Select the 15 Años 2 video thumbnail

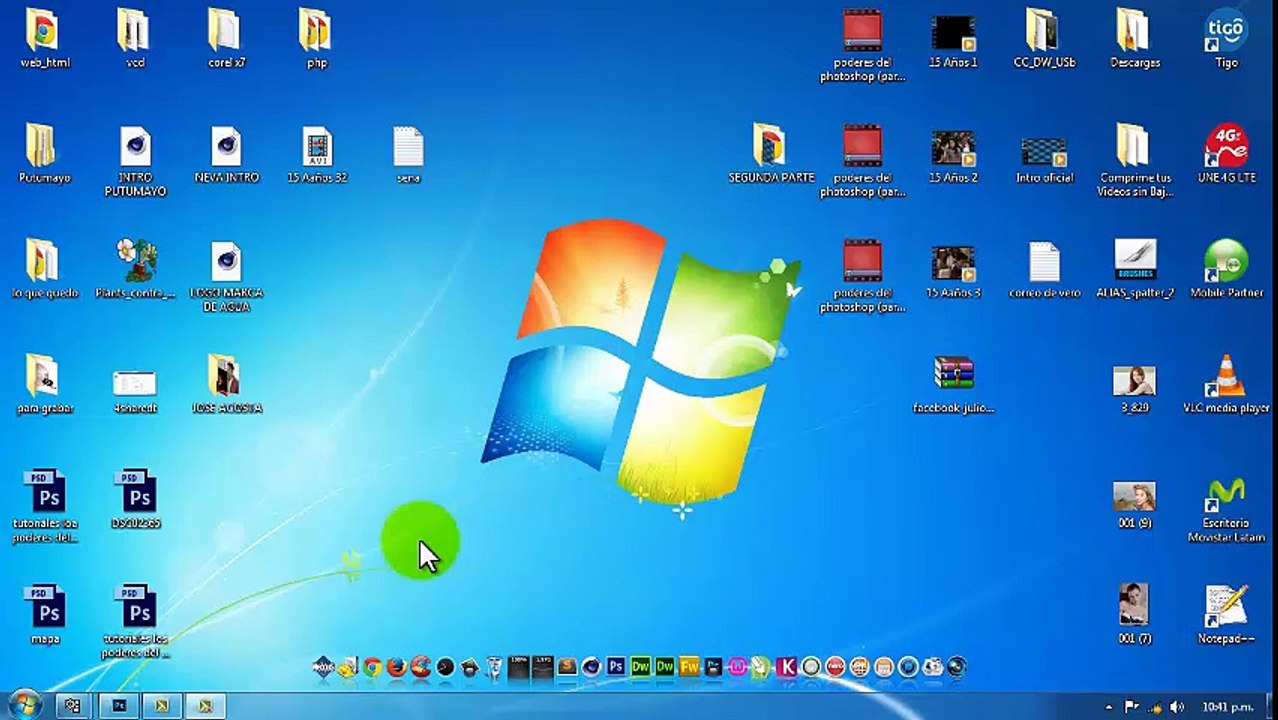pyautogui.click(x=954, y=155)
